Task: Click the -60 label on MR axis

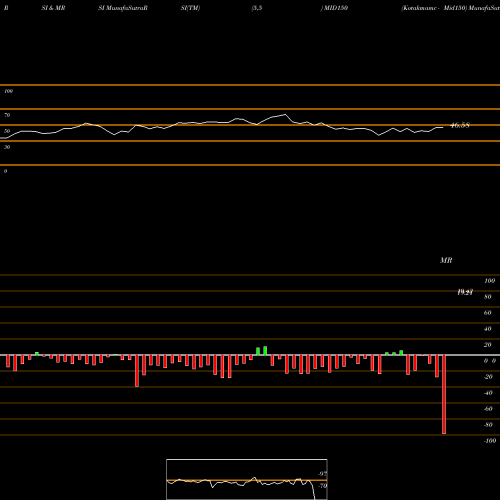Action: tap(488, 409)
